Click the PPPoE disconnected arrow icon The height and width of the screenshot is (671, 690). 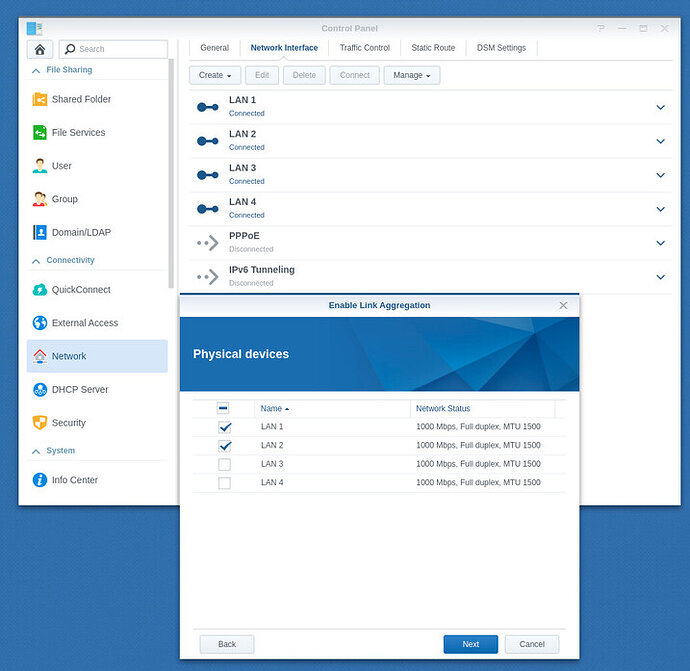(207, 243)
